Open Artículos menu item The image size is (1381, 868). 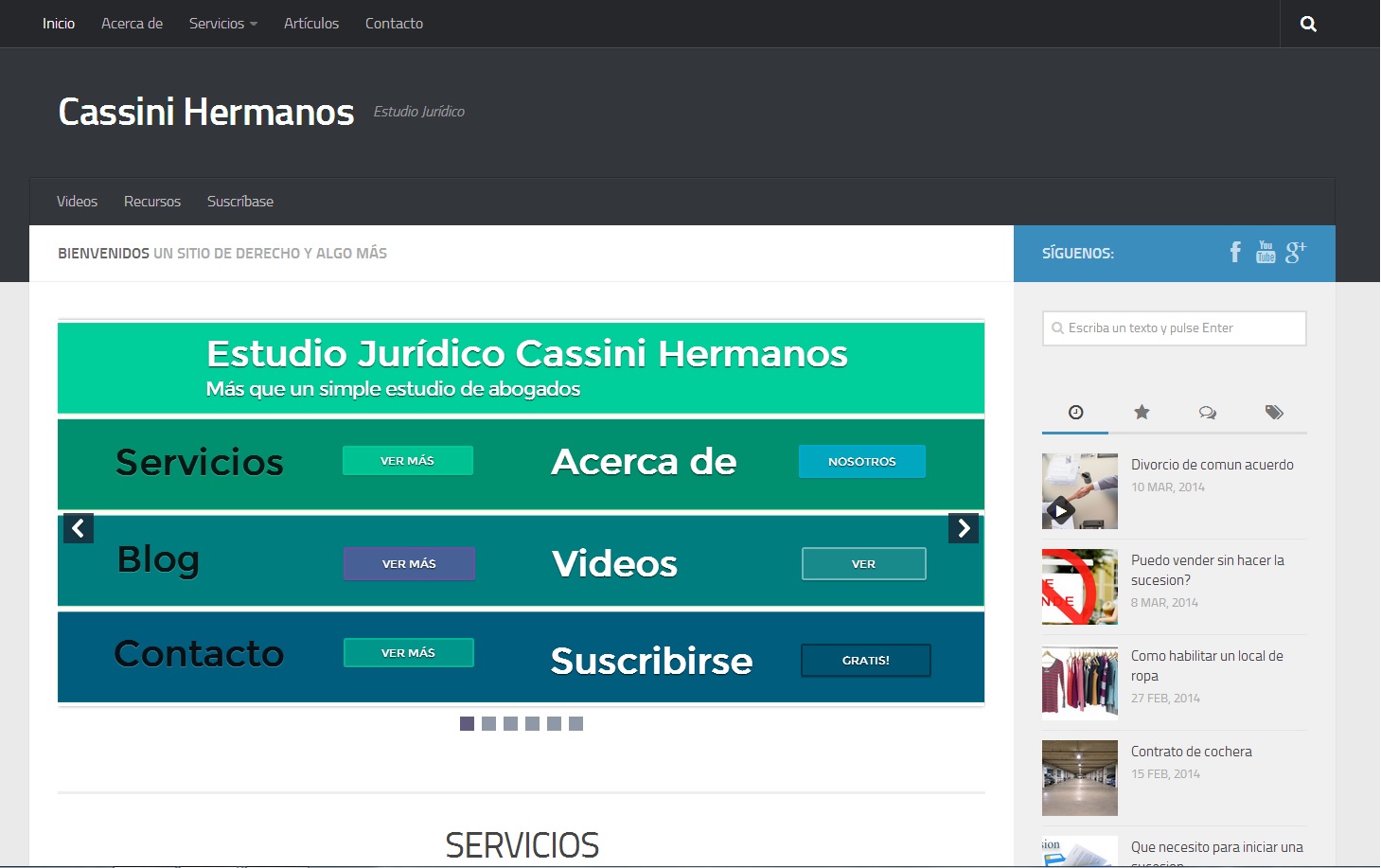tap(311, 24)
